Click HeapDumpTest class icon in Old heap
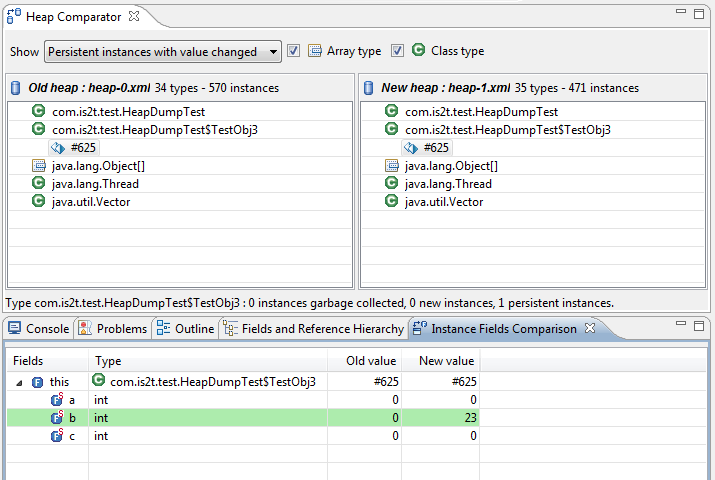The image size is (715, 480). [x=39, y=112]
